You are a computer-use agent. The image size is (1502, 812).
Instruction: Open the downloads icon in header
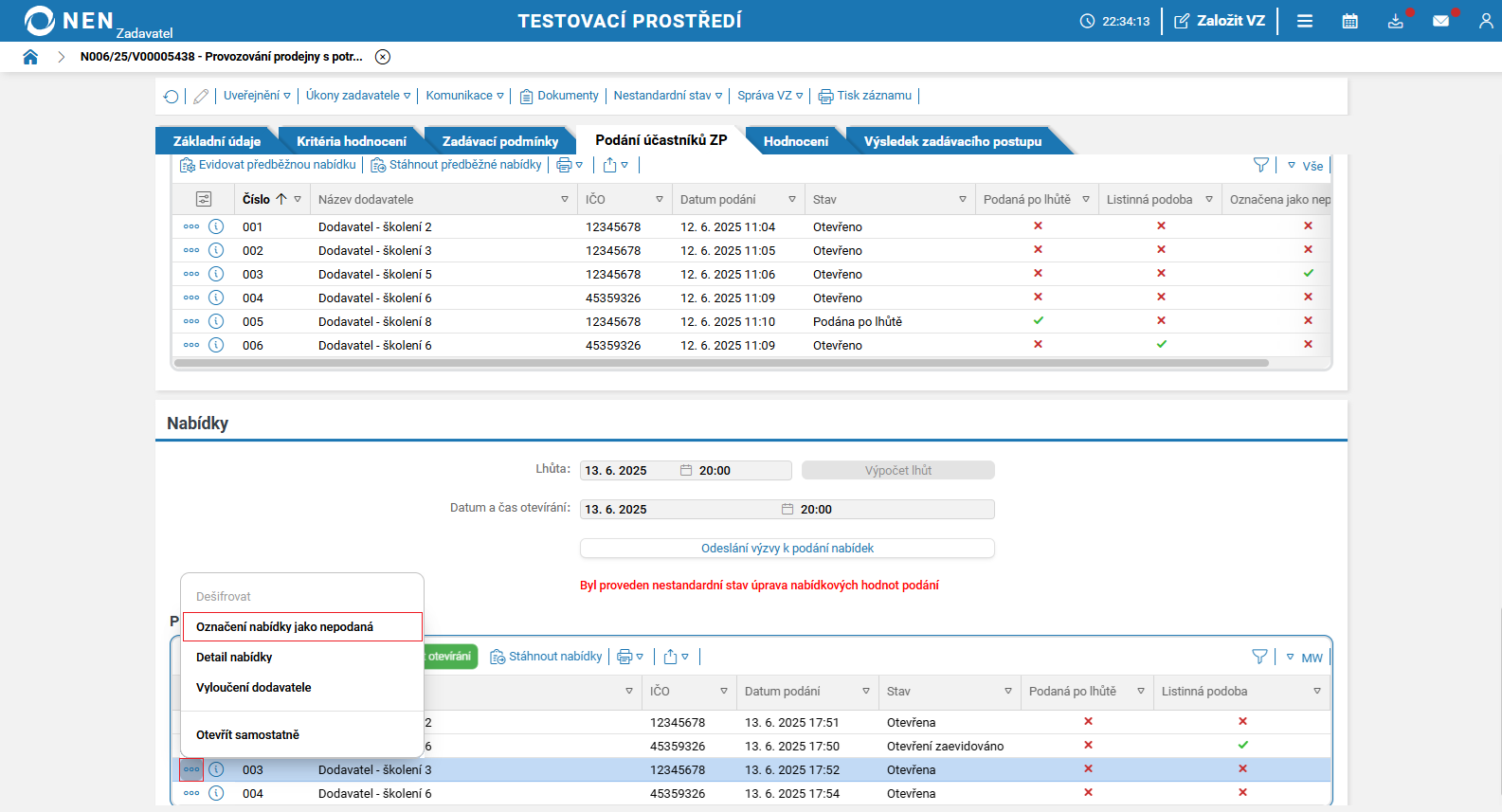[1395, 21]
